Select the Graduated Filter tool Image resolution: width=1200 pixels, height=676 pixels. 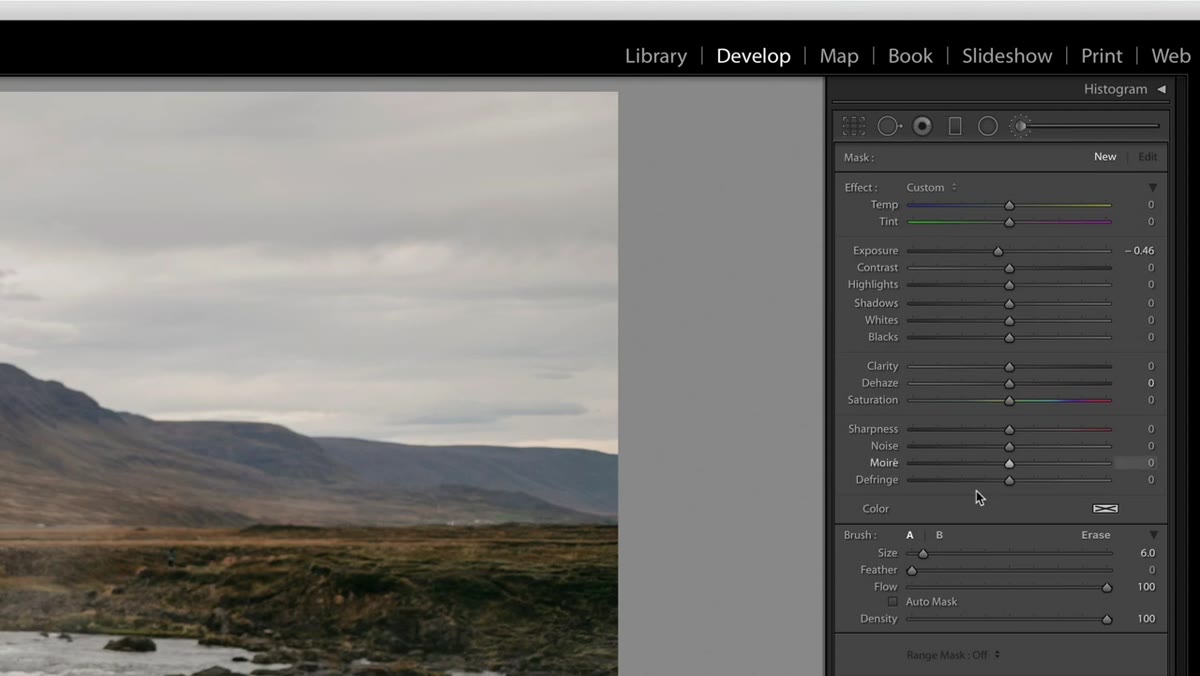955,126
